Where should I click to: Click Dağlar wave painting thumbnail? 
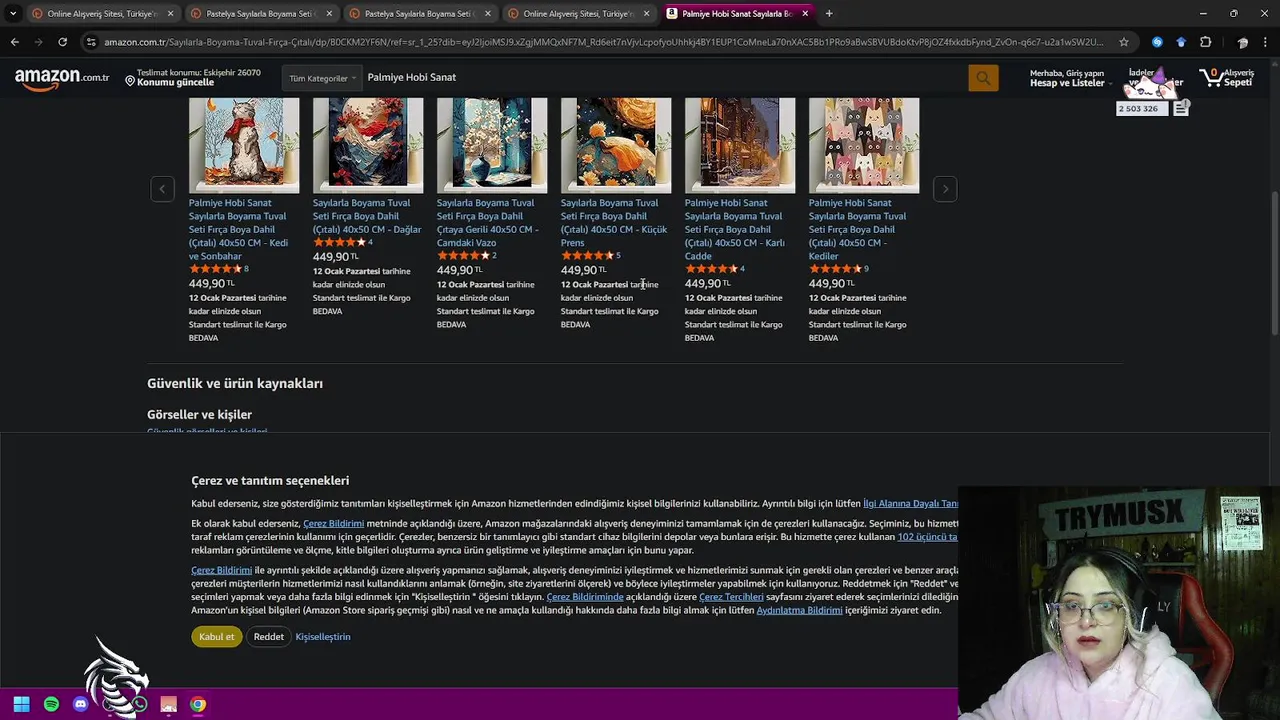368,145
